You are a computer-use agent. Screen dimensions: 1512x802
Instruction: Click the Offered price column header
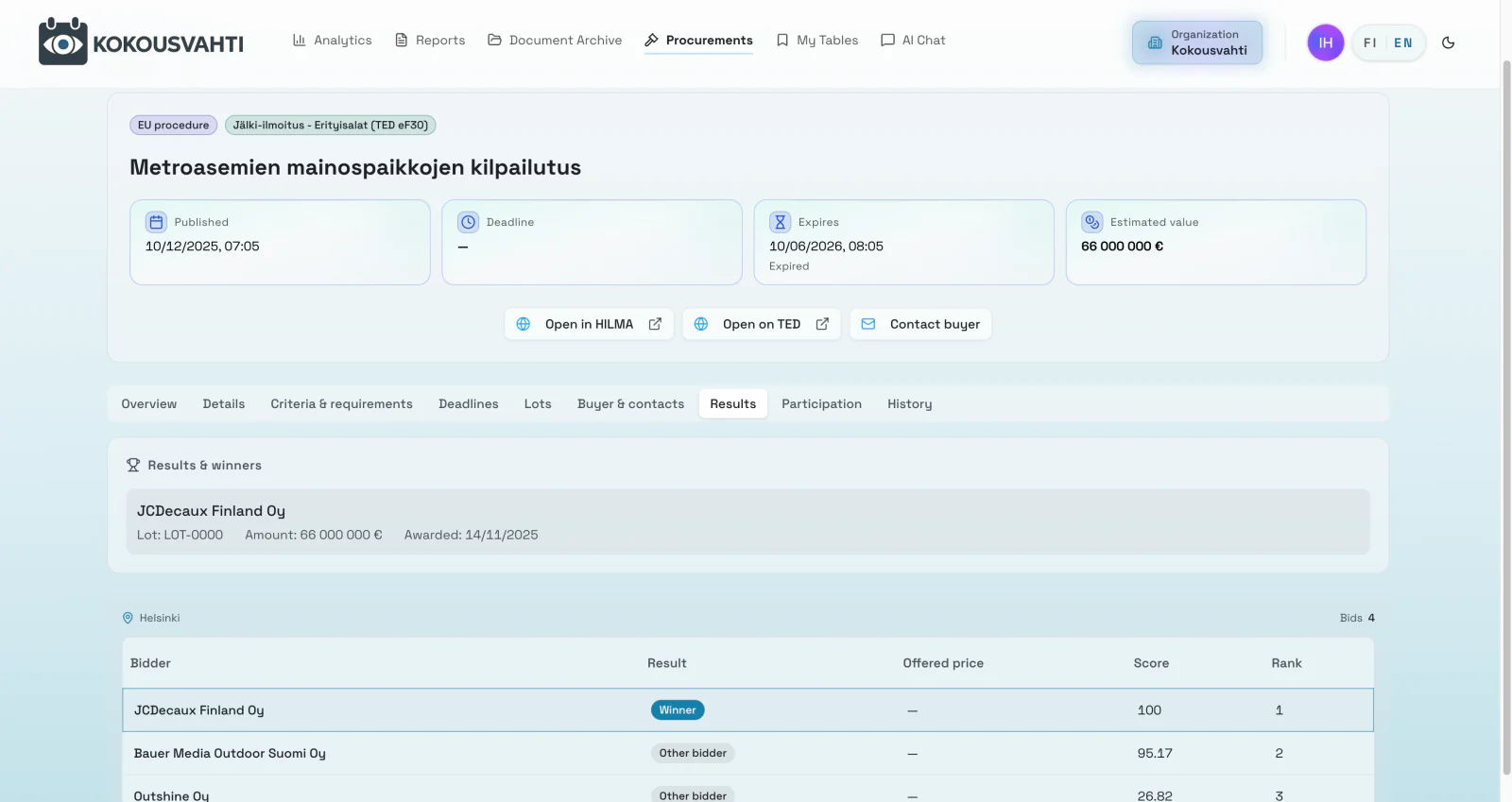pos(943,663)
